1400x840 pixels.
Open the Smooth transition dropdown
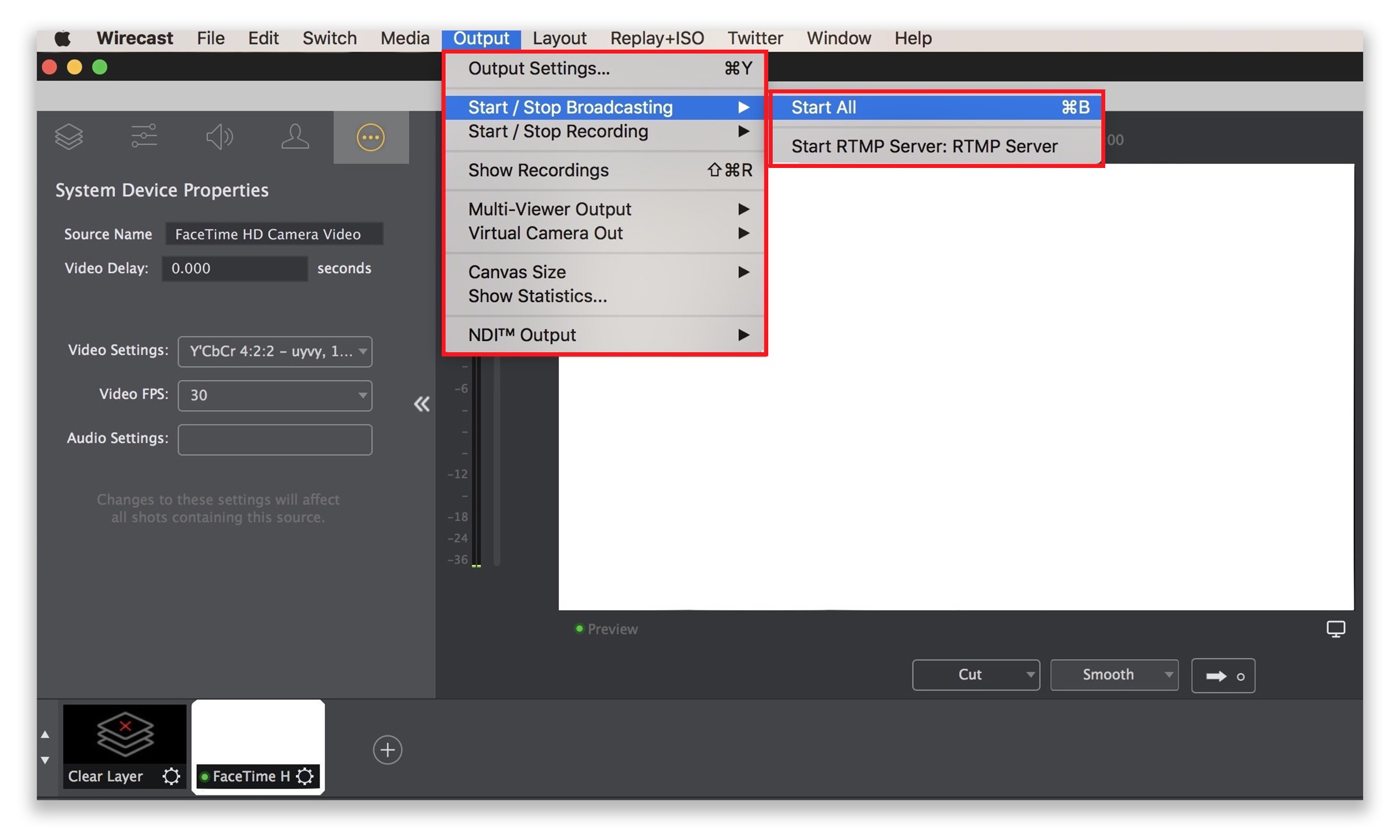click(x=1114, y=675)
